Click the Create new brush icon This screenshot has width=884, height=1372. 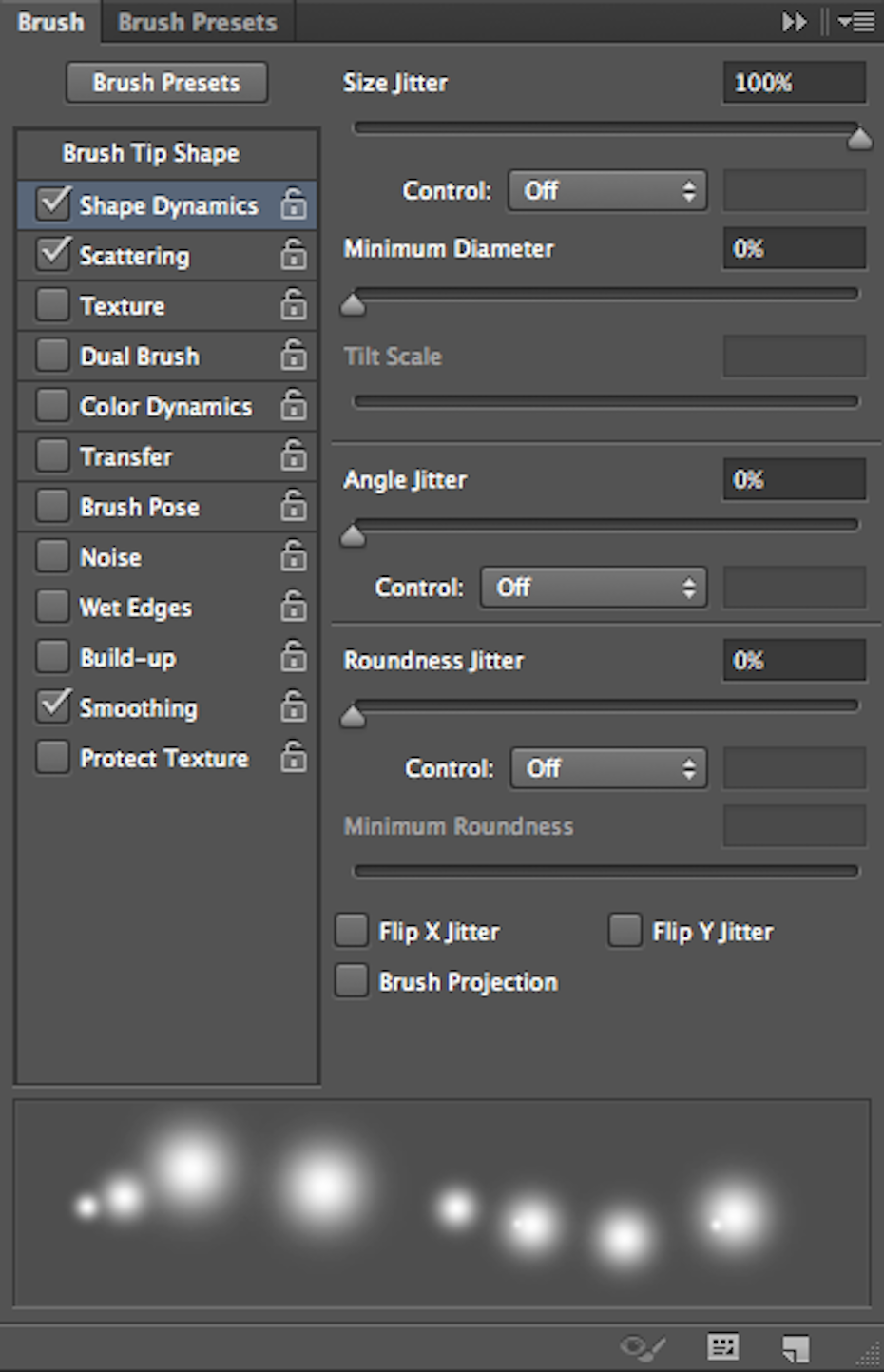click(x=796, y=1346)
